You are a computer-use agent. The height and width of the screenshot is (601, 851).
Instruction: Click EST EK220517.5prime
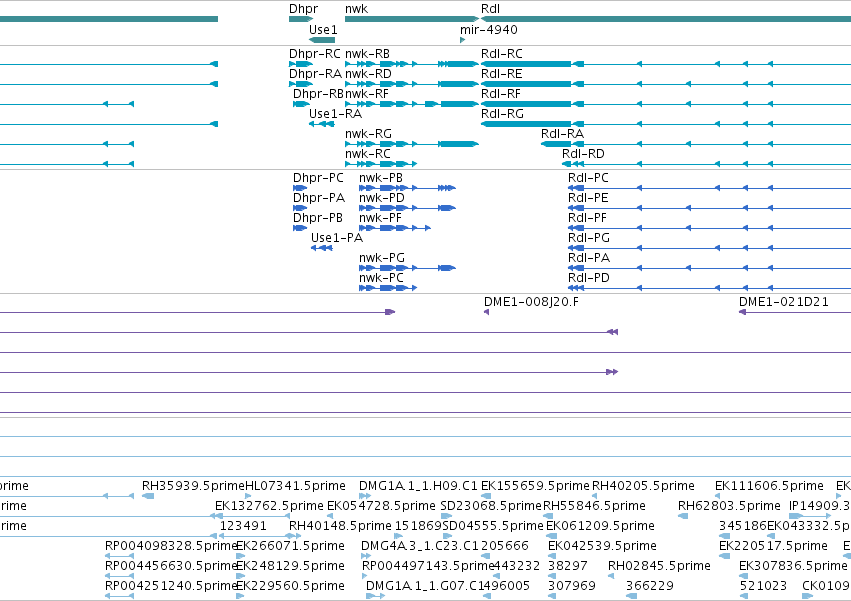[773, 546]
